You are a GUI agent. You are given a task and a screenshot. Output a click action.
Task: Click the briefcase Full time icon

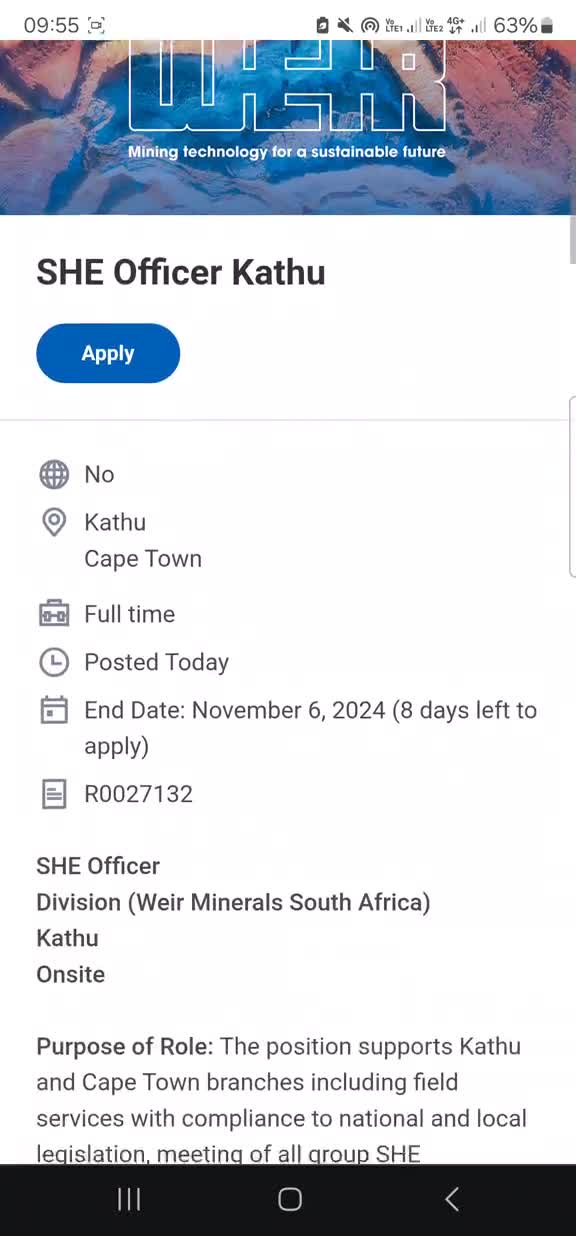(54, 614)
